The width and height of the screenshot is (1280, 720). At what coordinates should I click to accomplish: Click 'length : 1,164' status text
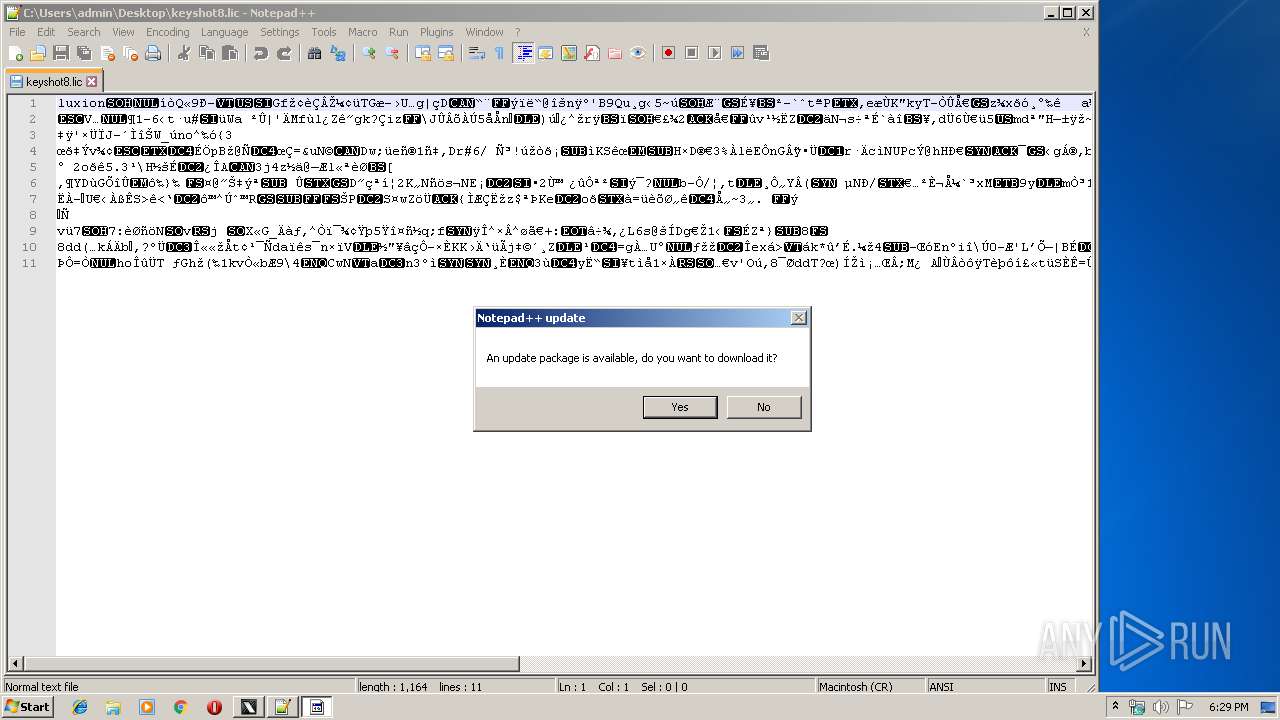[391, 687]
